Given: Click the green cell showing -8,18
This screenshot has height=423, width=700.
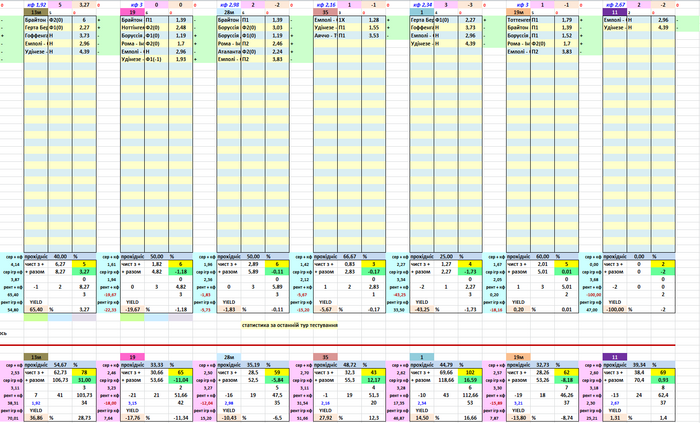Looking at the screenshot, I should 567,380.
